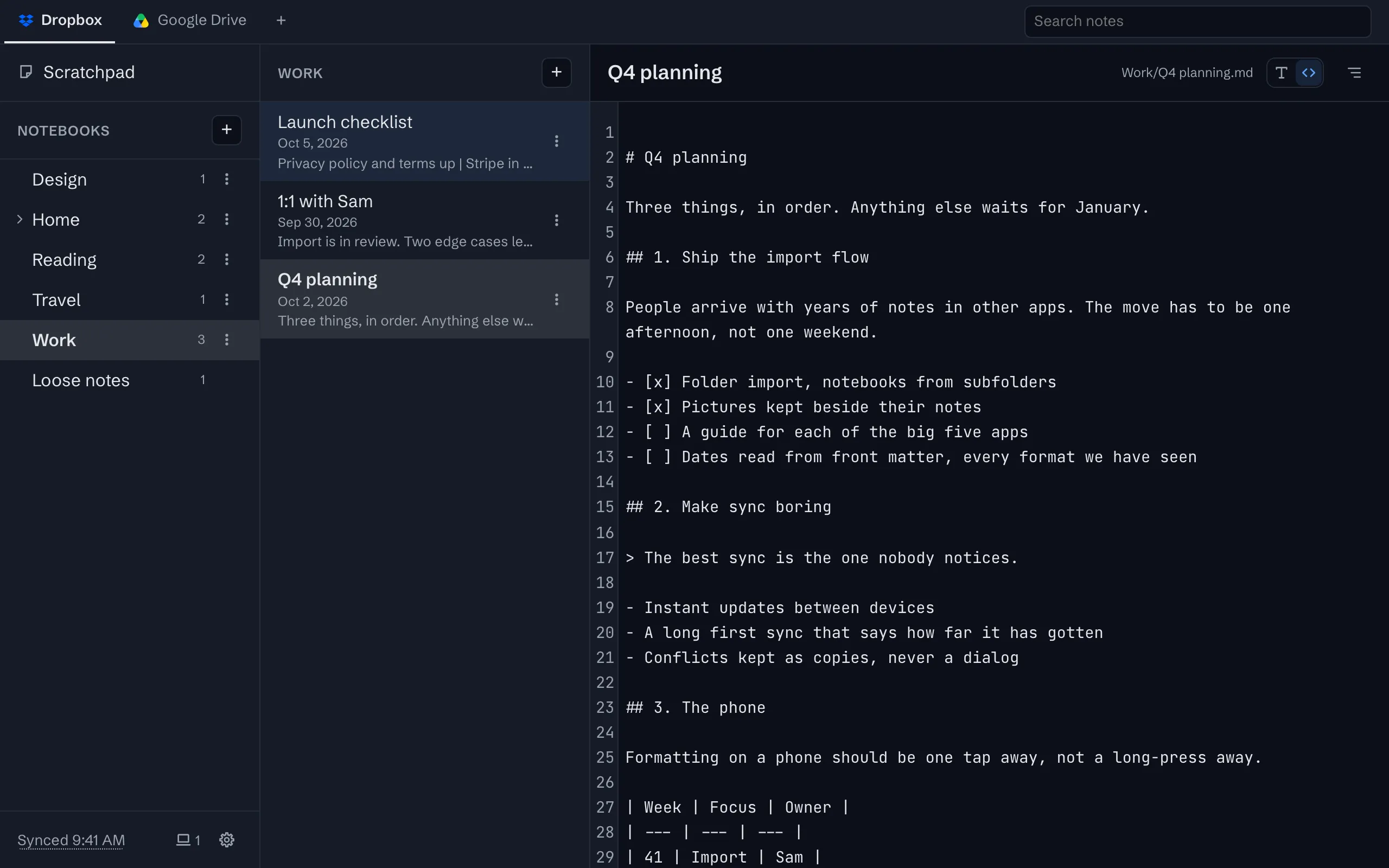Image resolution: width=1389 pixels, height=868 pixels.
Task: Switch to markdown source mode
Action: tap(1309, 72)
